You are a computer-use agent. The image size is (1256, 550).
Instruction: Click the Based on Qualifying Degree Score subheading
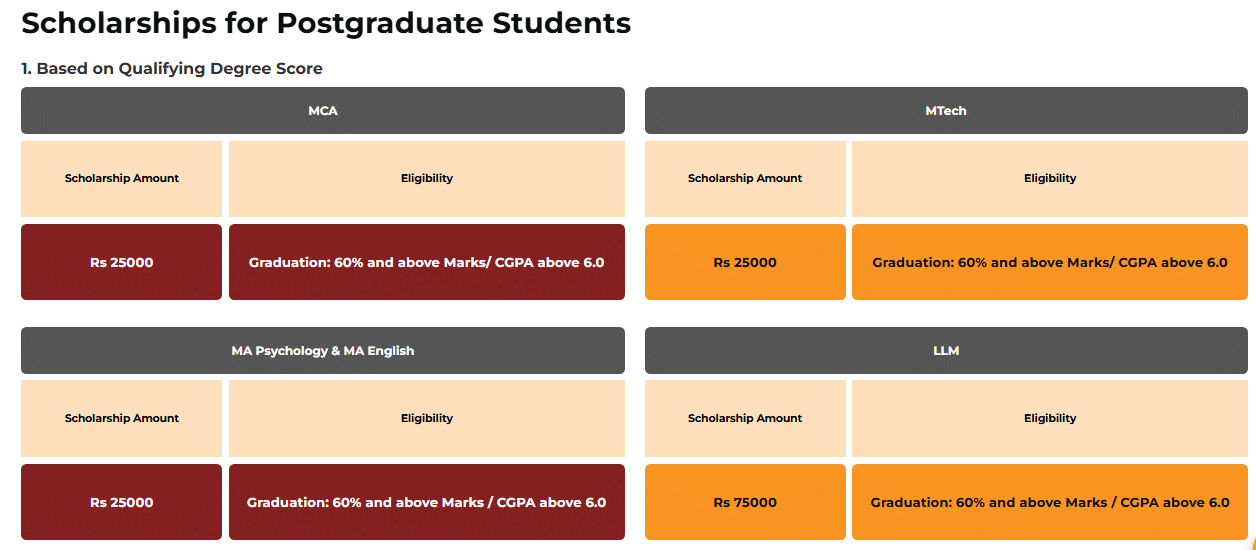172,69
